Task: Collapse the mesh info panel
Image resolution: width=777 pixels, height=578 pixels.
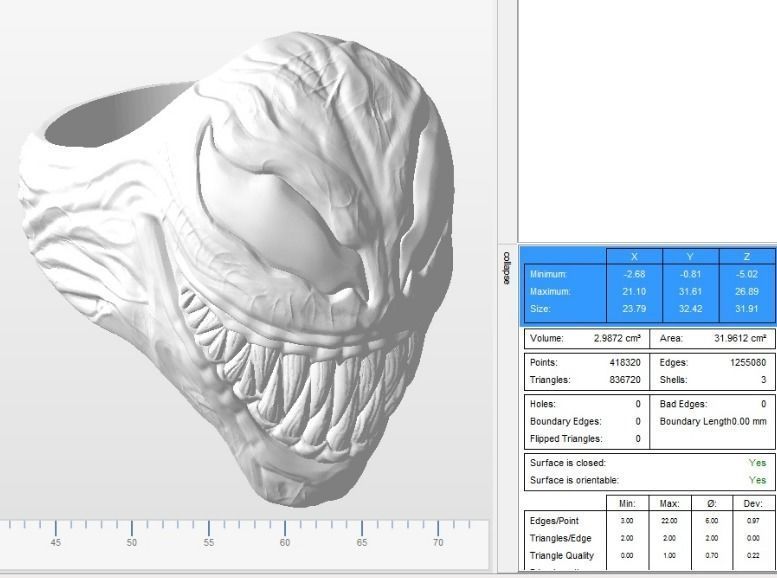Action: 506,268
